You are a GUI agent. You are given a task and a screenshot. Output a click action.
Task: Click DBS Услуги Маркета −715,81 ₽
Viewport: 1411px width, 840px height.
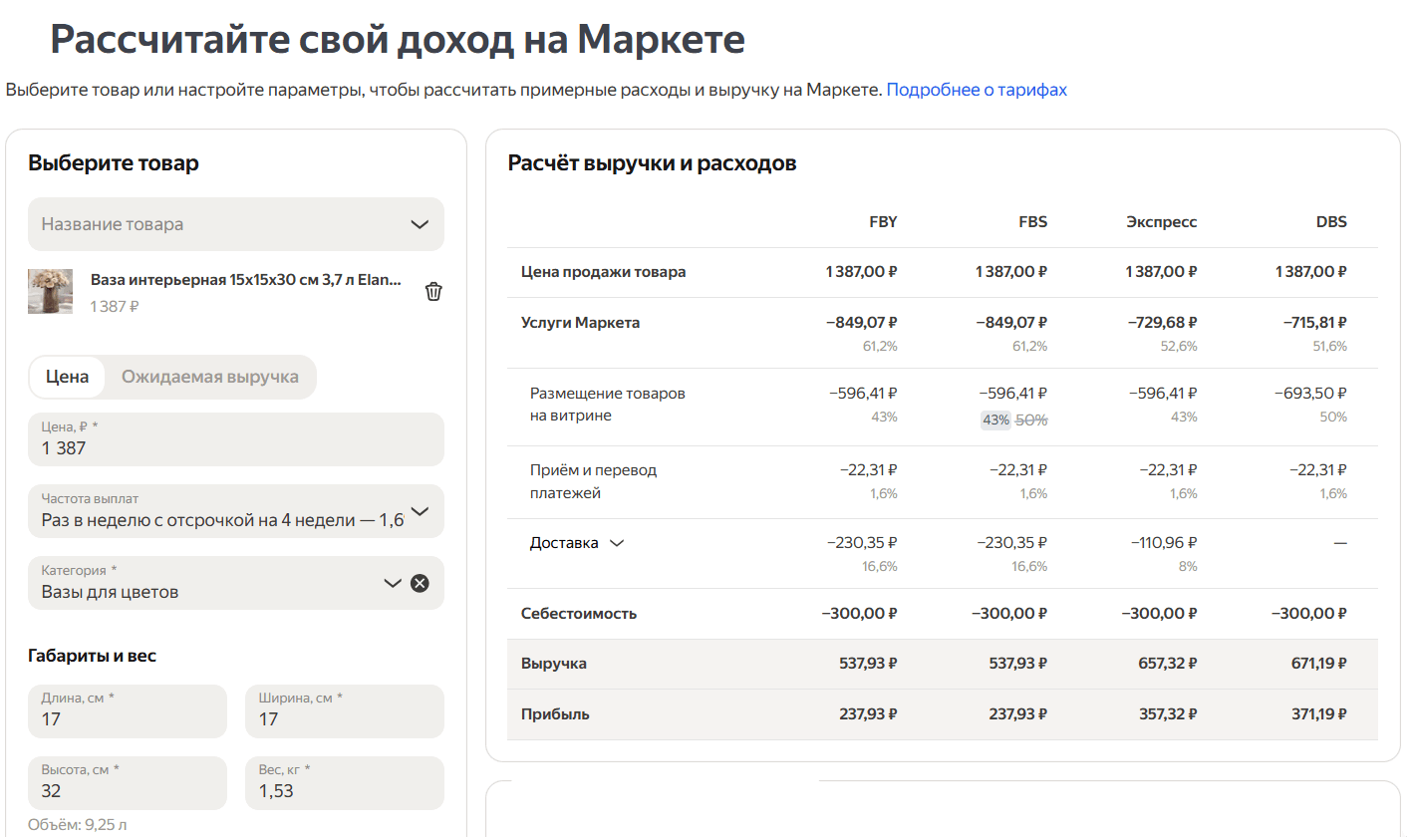pos(1314,323)
